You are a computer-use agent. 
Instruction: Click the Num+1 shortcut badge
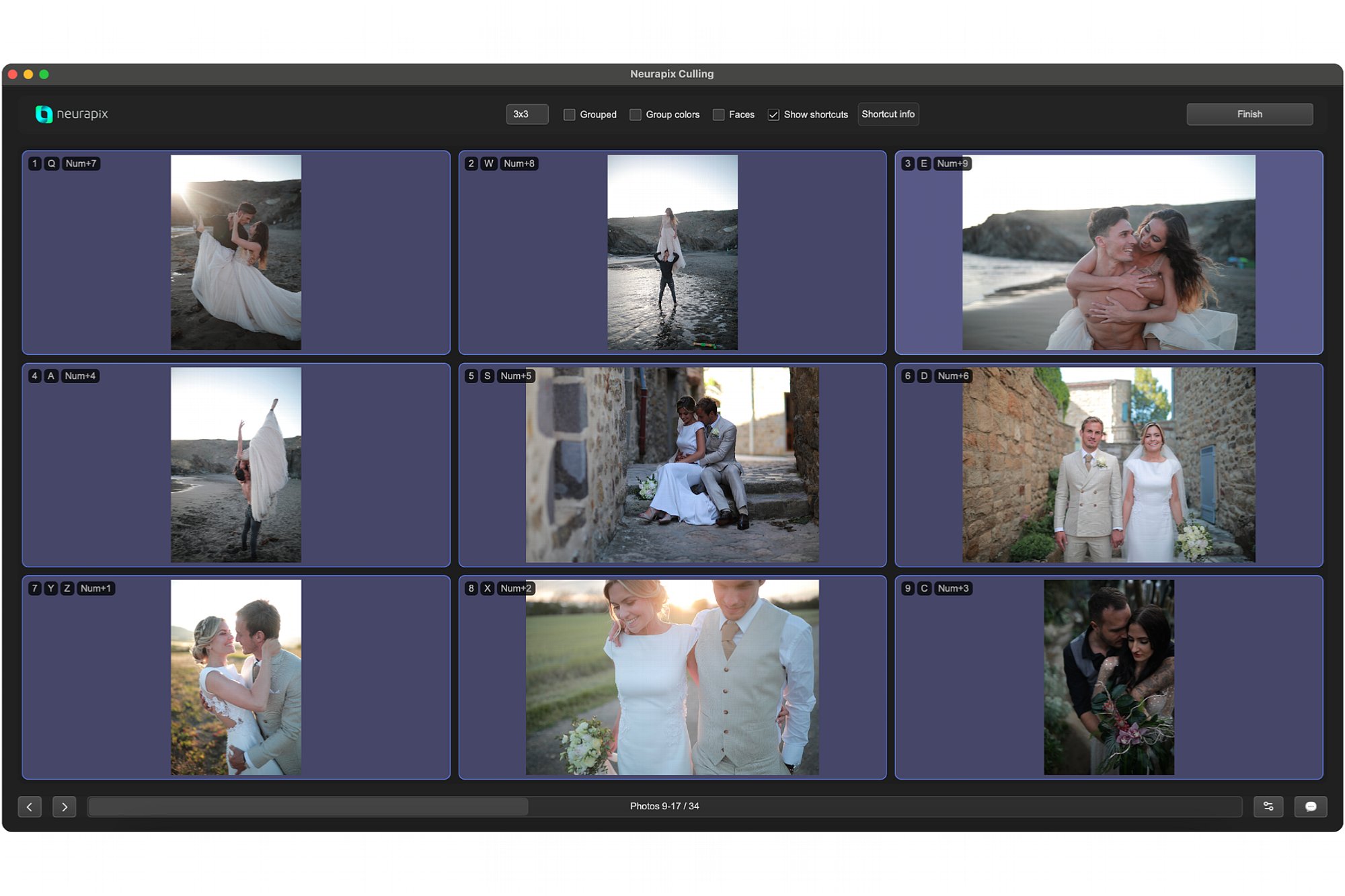click(95, 588)
